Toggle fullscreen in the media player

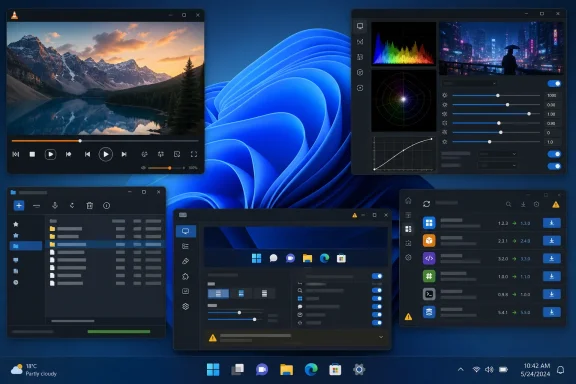click(194, 154)
